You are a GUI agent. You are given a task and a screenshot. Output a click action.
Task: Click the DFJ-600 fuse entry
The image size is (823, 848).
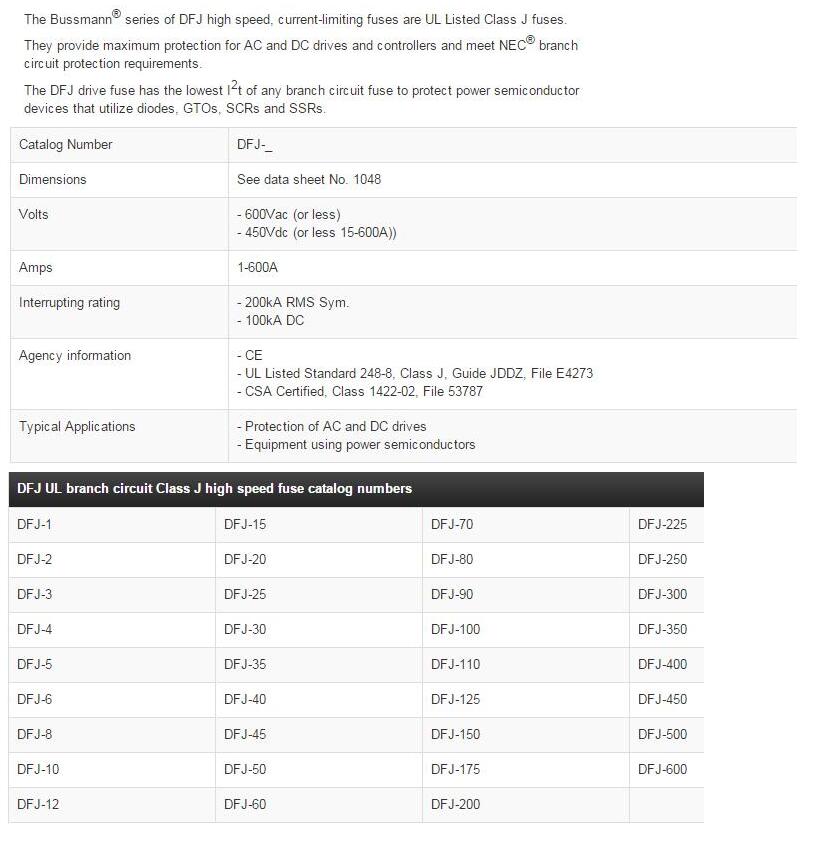662,769
